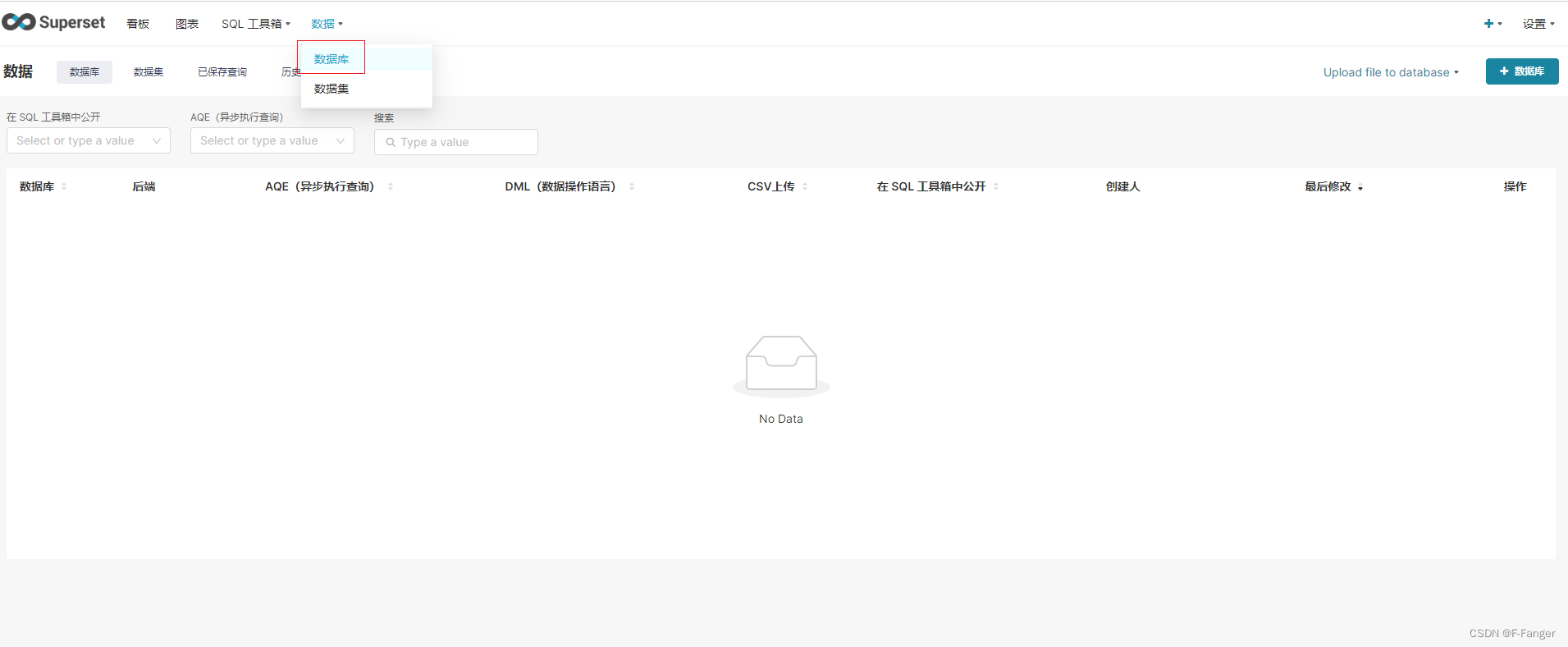
Task: Switch to the 数据库 sub-tab
Action: pos(85,72)
